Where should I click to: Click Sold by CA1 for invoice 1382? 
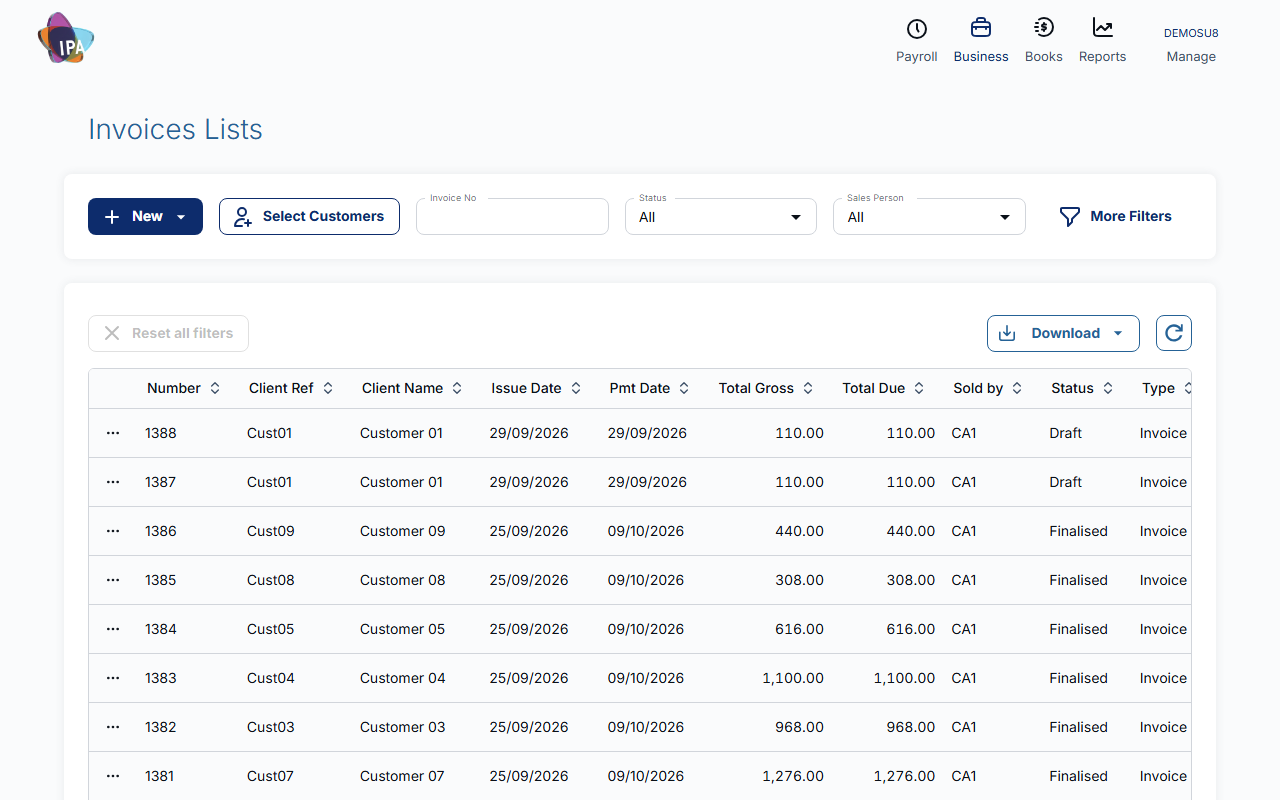click(964, 727)
